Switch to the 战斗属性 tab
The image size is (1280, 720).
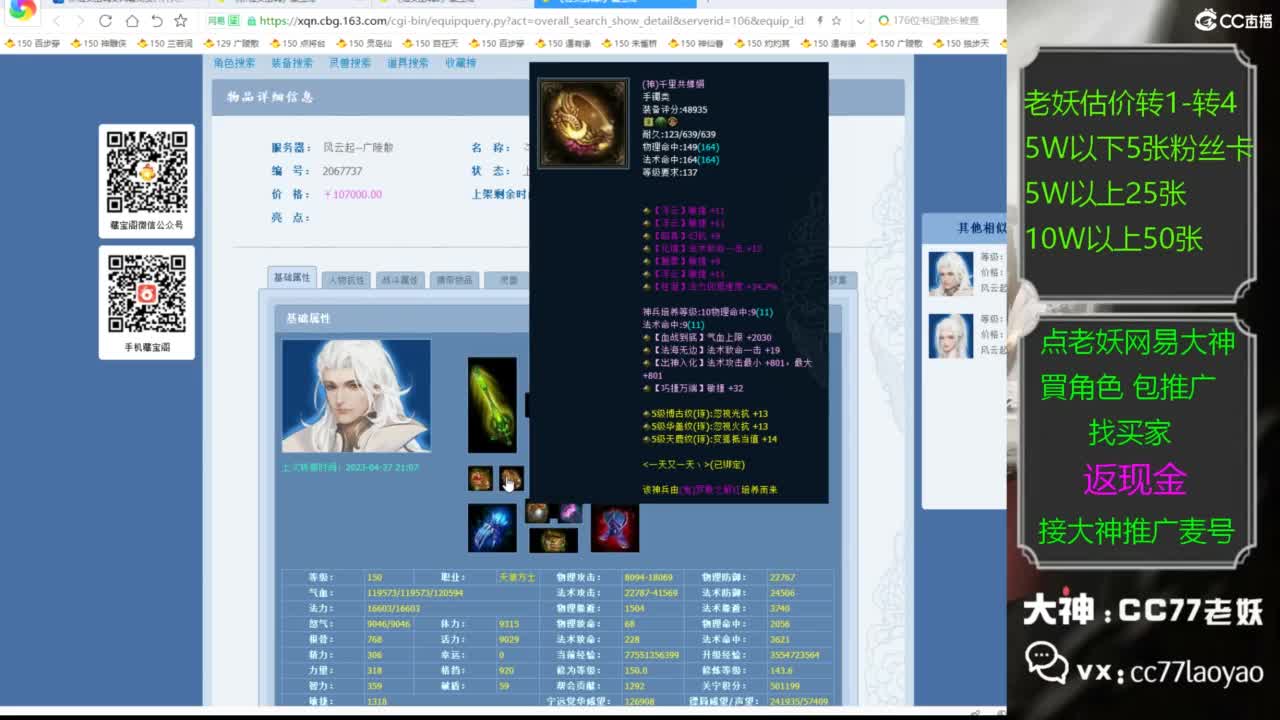coord(400,280)
